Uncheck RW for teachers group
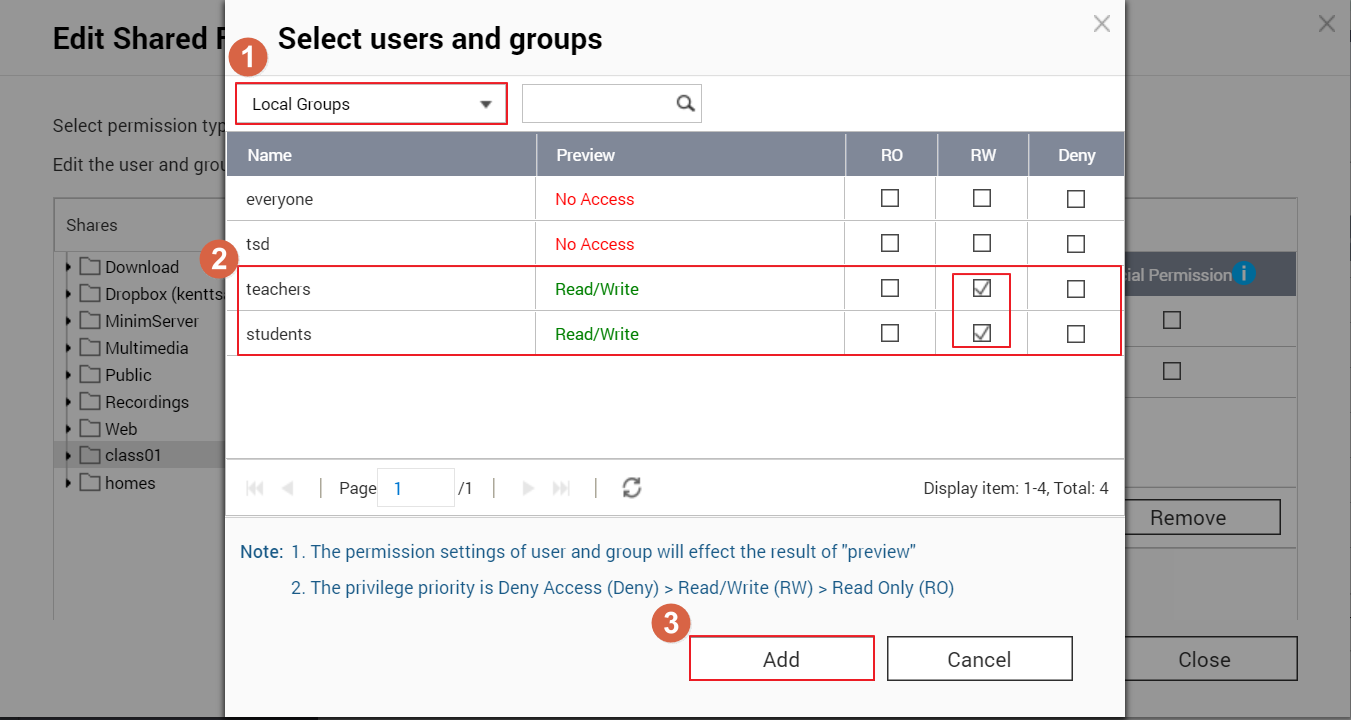 coord(982,288)
